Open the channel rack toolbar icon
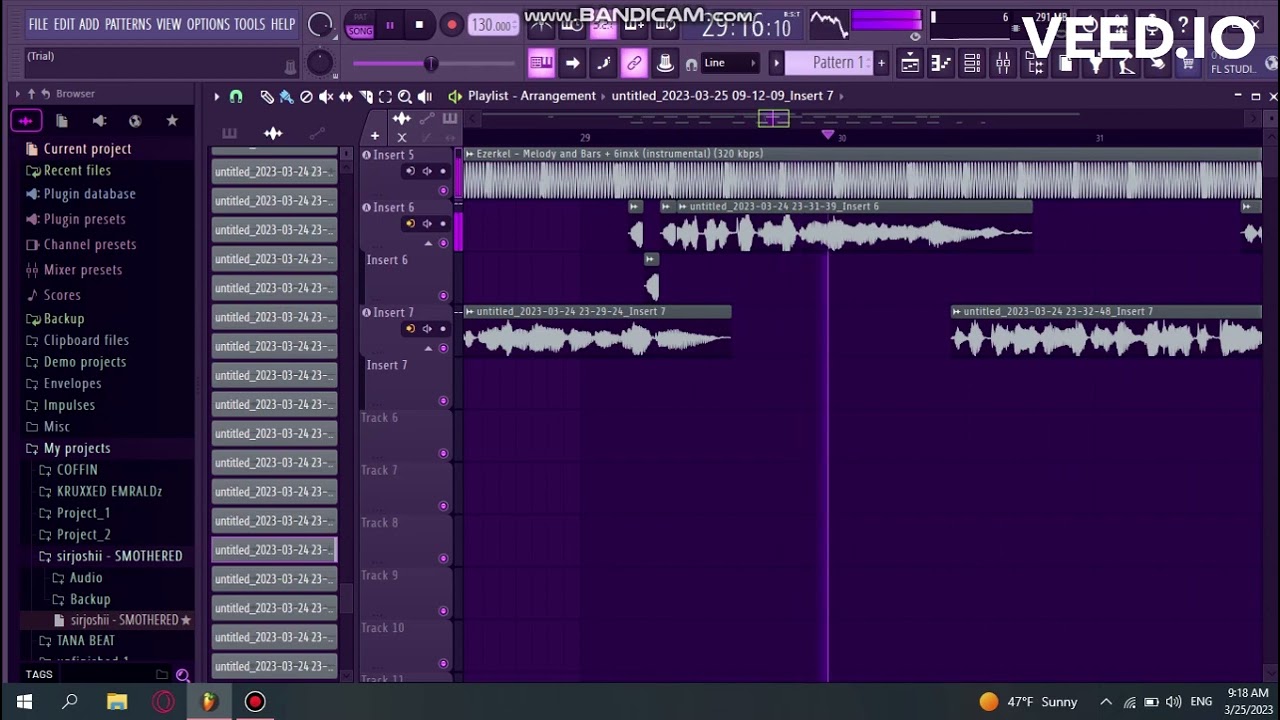The image size is (1280, 720). click(973, 63)
